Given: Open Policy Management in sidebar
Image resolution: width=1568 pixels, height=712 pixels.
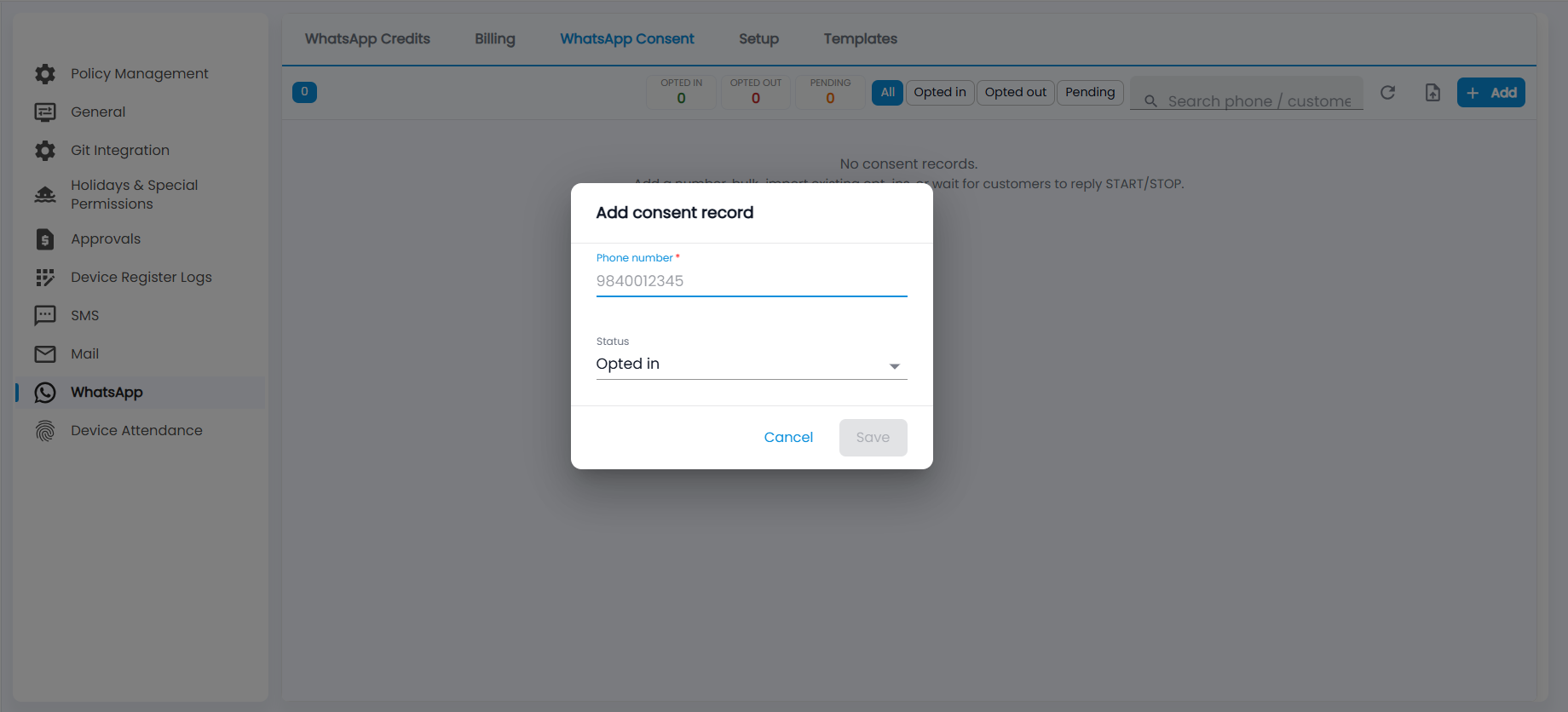Looking at the screenshot, I should [139, 74].
